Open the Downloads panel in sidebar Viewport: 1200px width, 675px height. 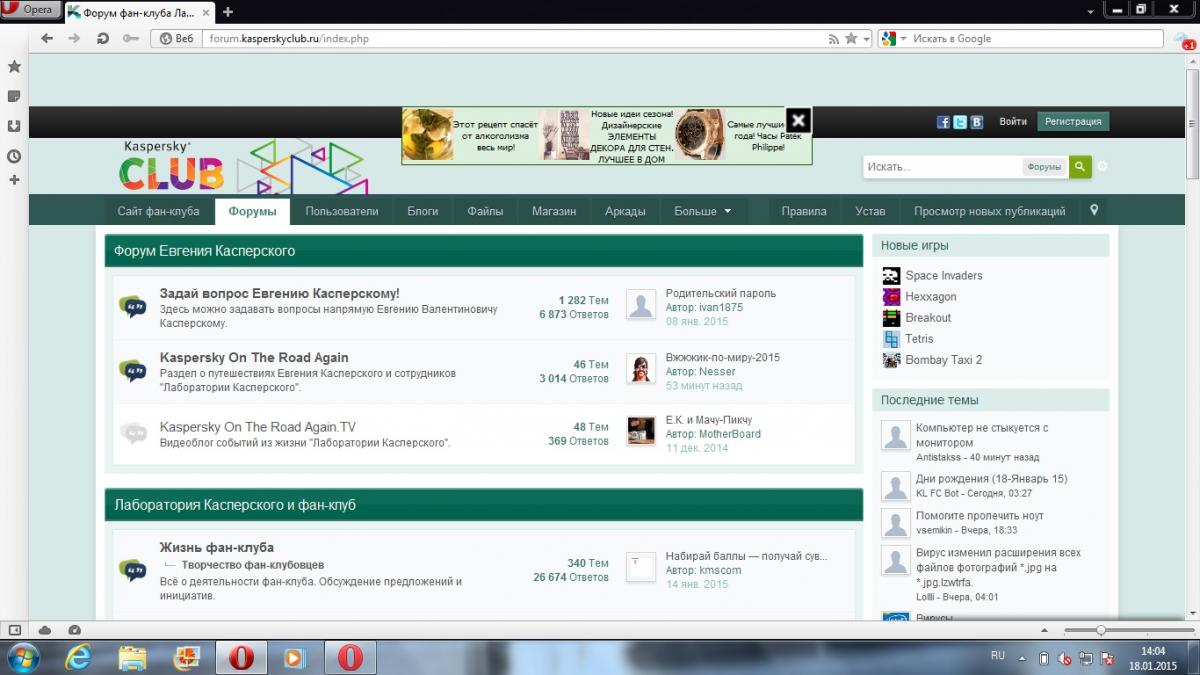(x=14, y=126)
